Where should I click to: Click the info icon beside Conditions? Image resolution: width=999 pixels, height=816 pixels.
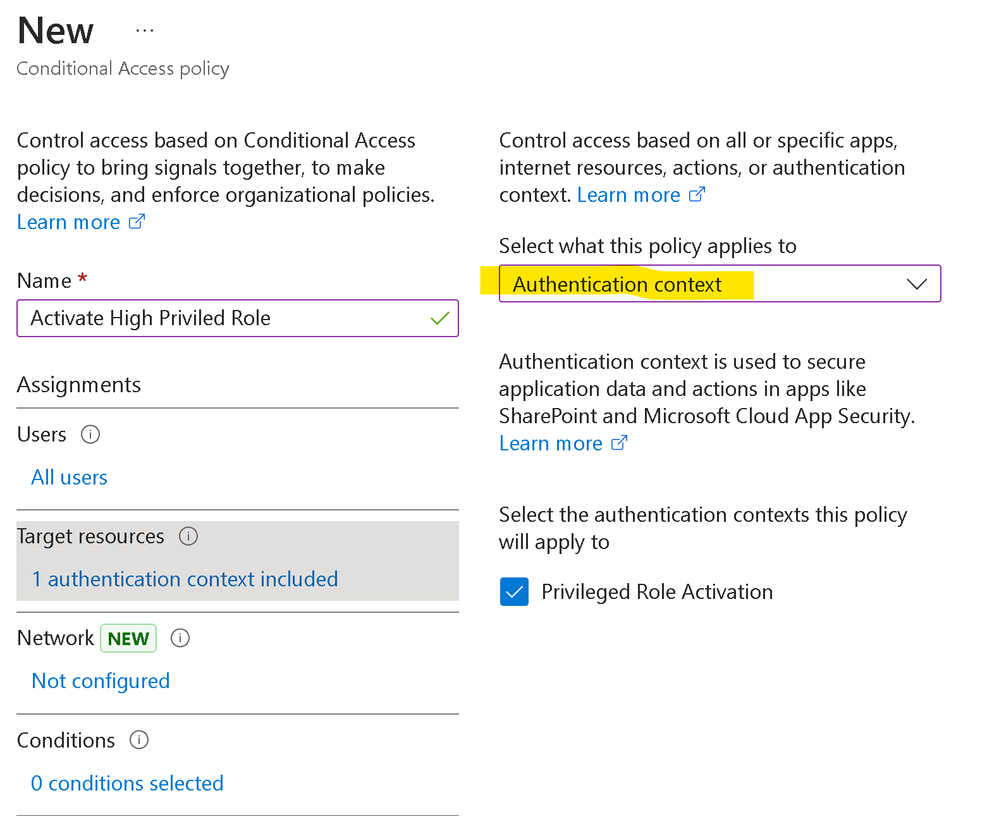[139, 741]
